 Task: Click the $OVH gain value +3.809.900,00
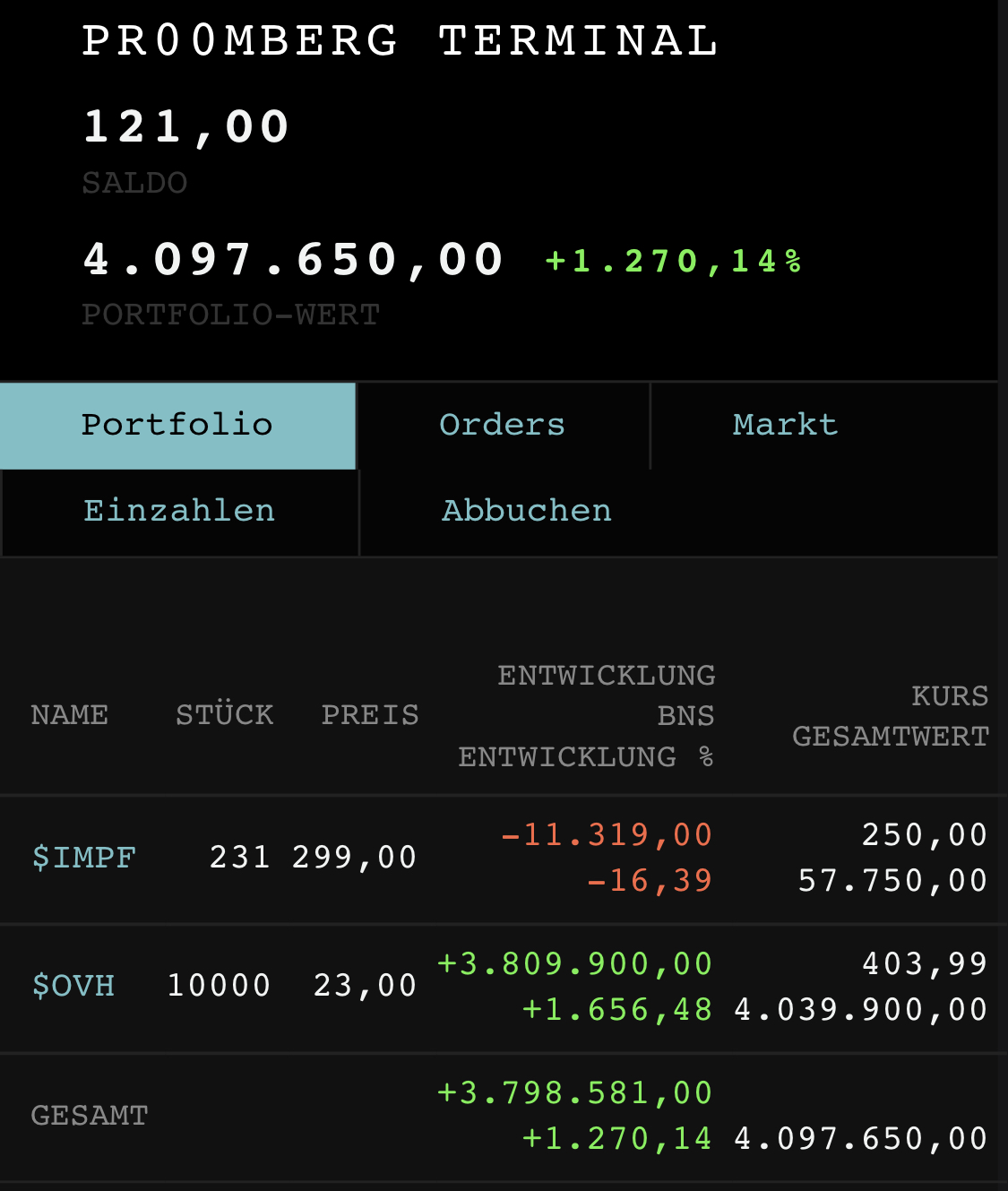click(574, 964)
